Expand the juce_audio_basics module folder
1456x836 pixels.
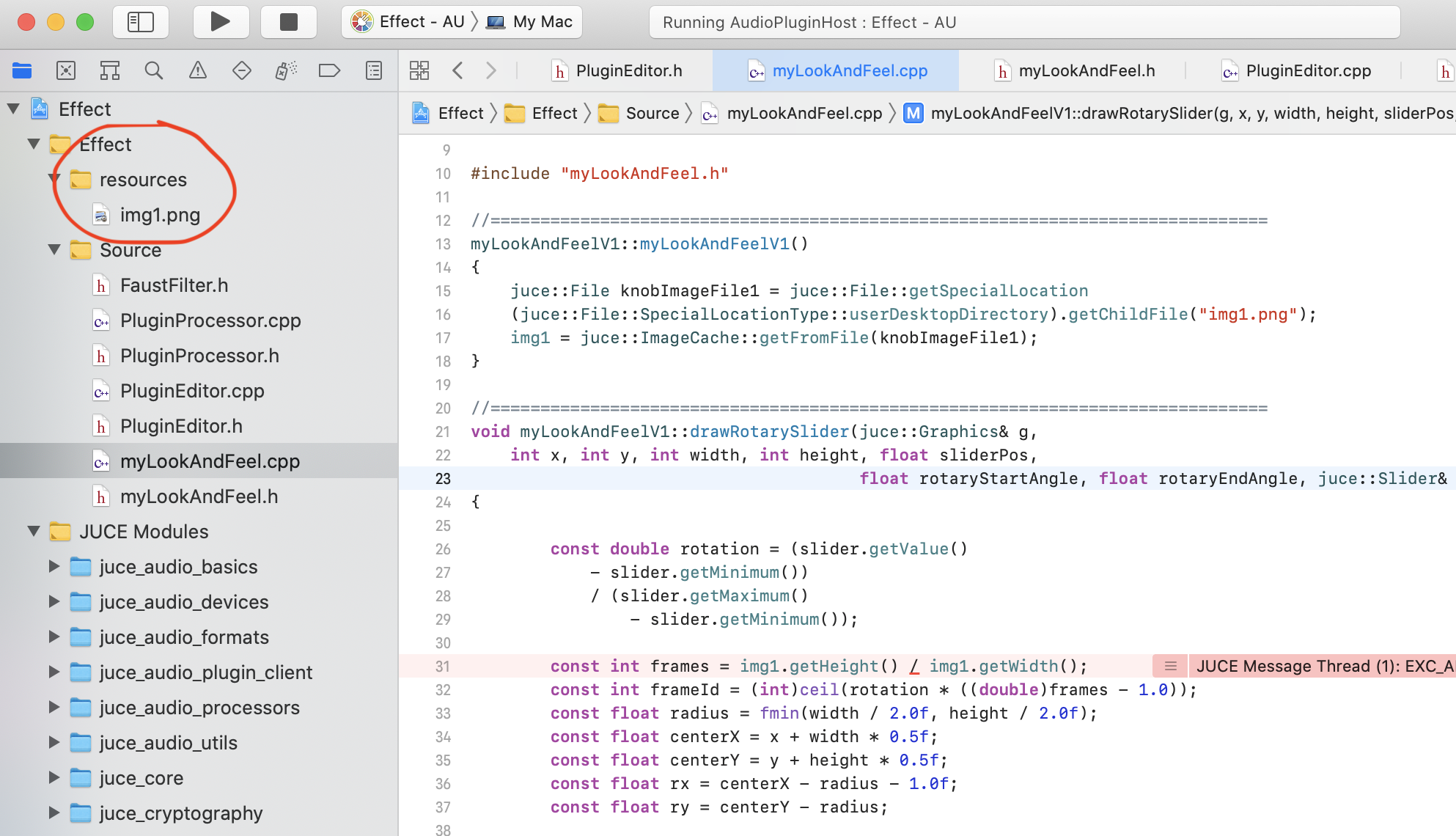(x=54, y=566)
